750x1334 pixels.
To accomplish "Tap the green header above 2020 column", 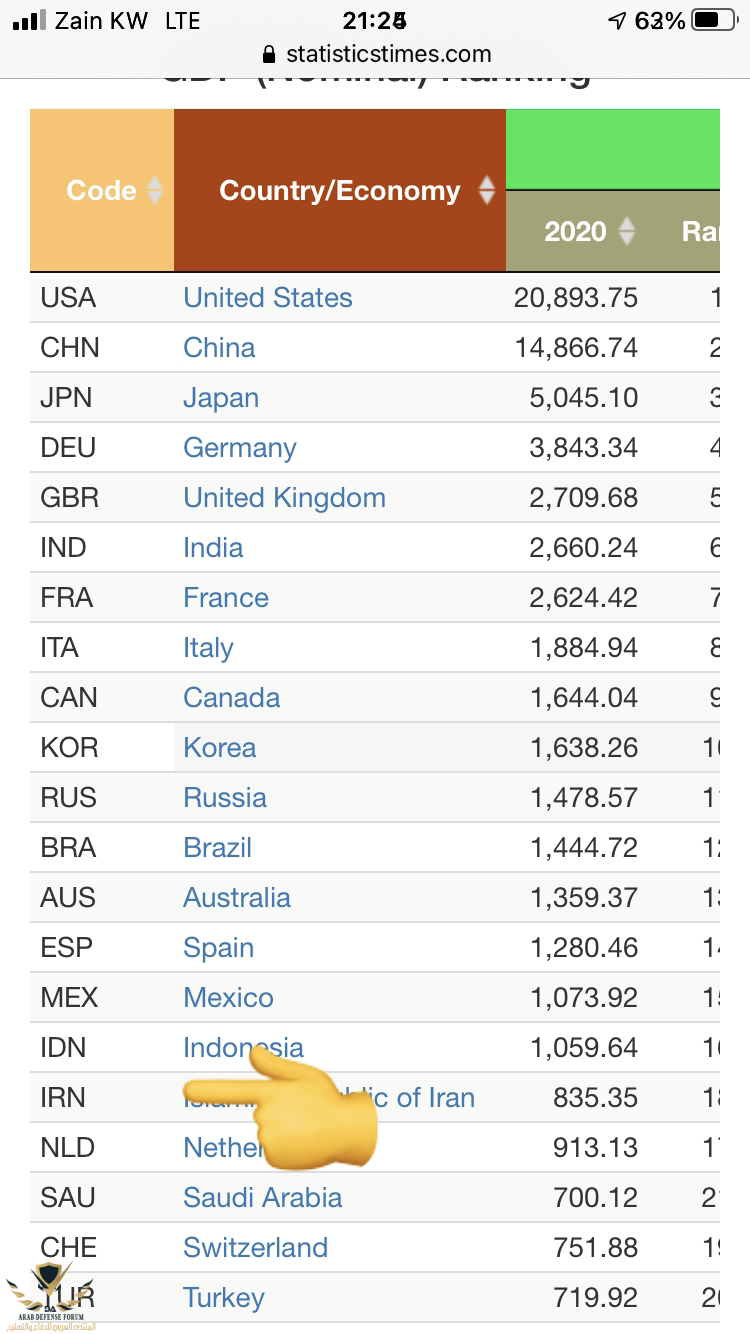I will click(612, 148).
